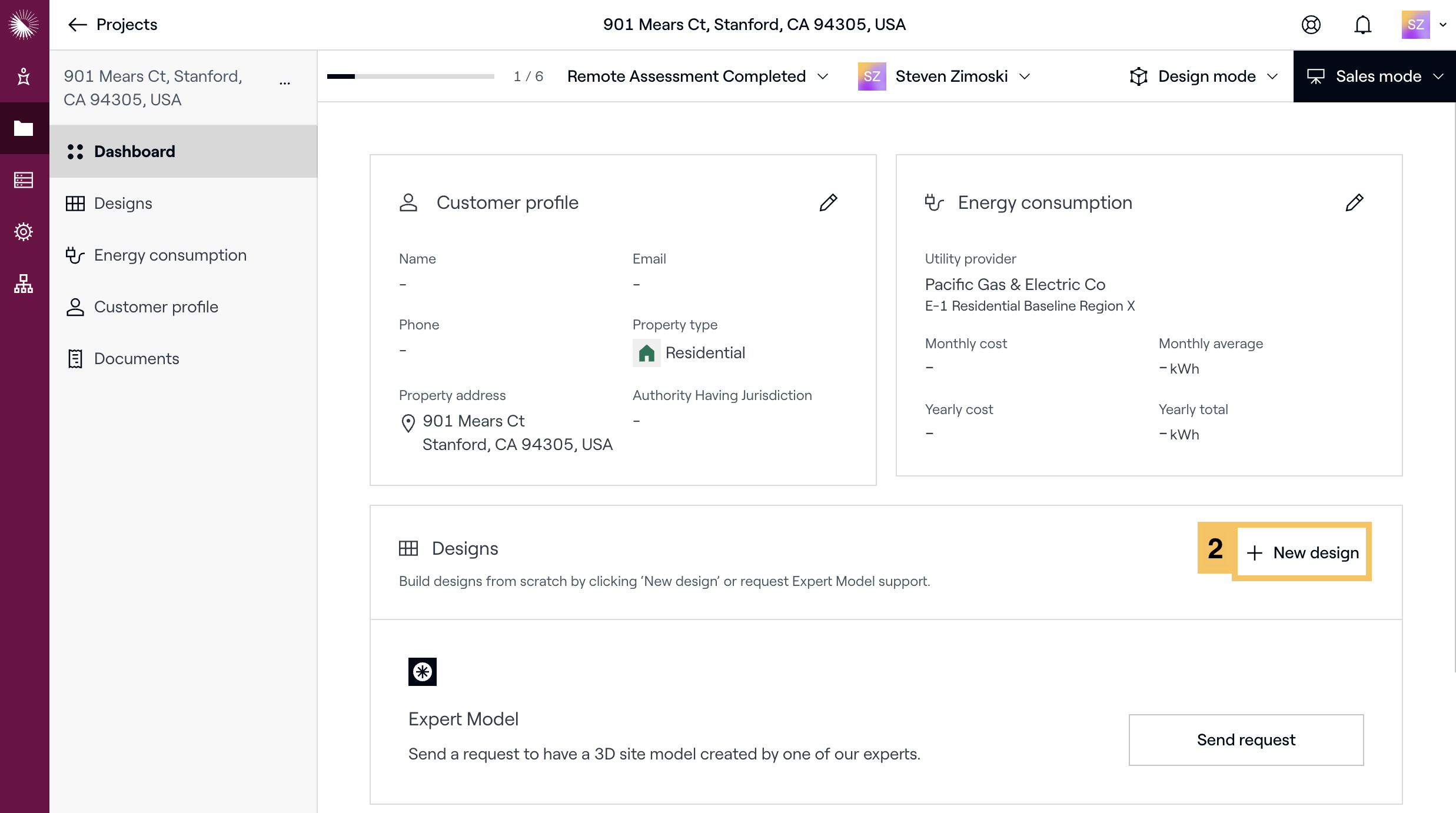This screenshot has height=813, width=1456.
Task: Open project options ellipsis menu
Action: pos(285,84)
